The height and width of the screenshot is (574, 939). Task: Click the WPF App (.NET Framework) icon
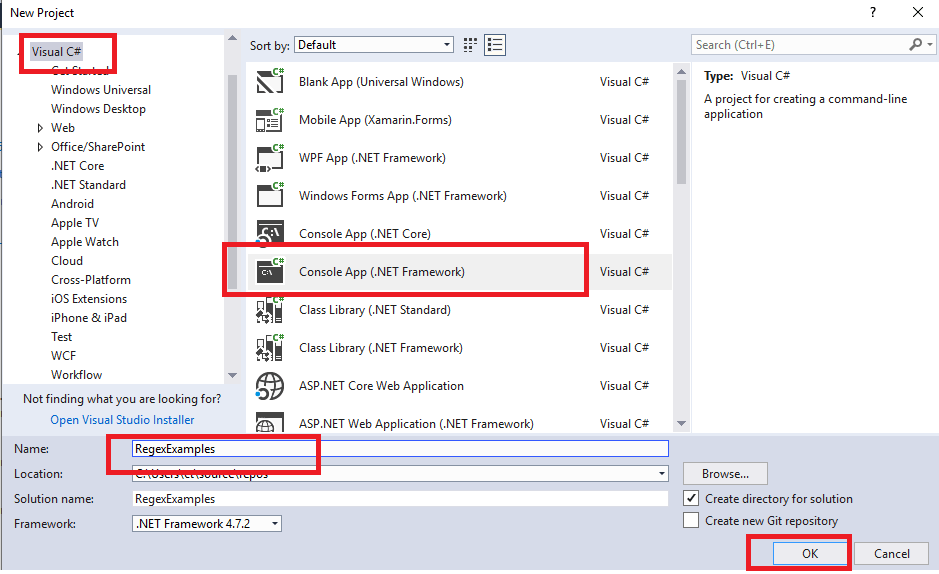pyautogui.click(x=269, y=158)
